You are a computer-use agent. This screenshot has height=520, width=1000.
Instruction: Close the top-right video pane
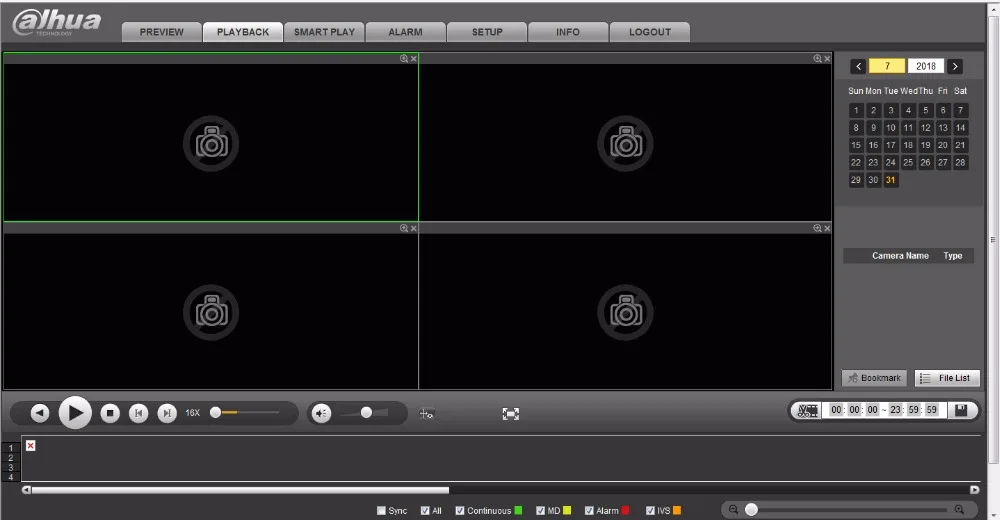827,59
